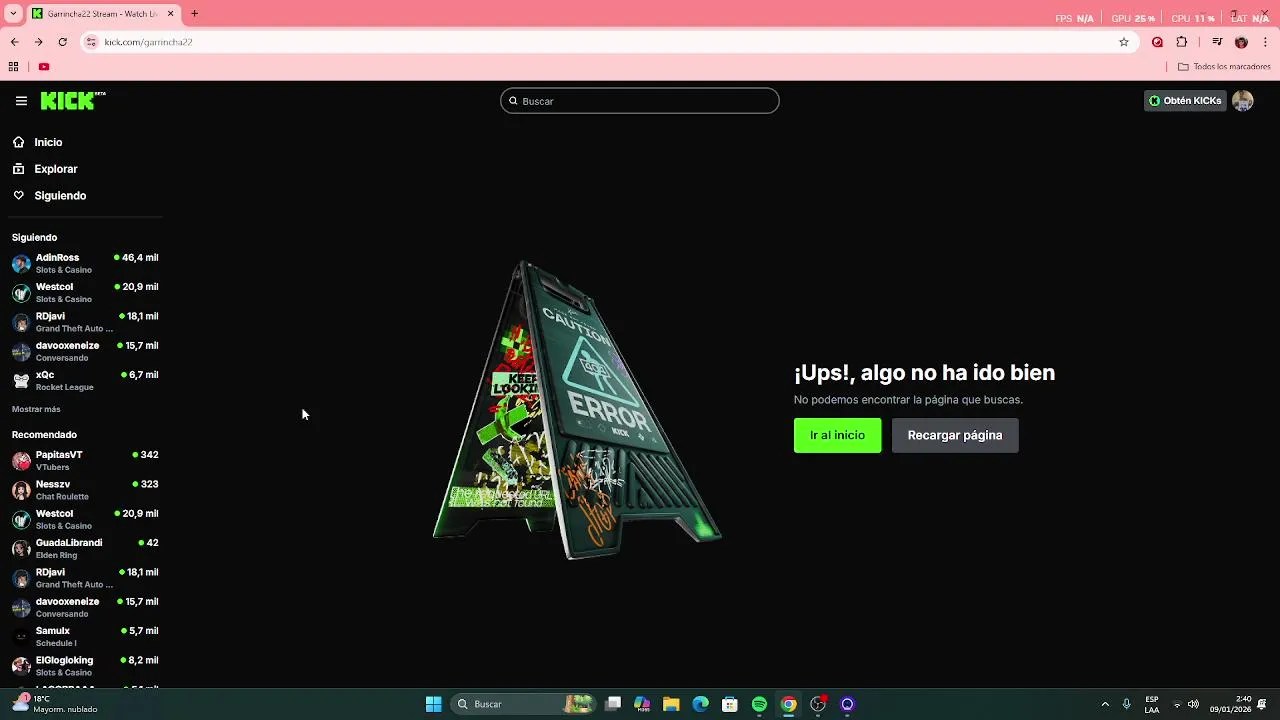
Task: Open xQc channel avatar
Action: point(21,381)
